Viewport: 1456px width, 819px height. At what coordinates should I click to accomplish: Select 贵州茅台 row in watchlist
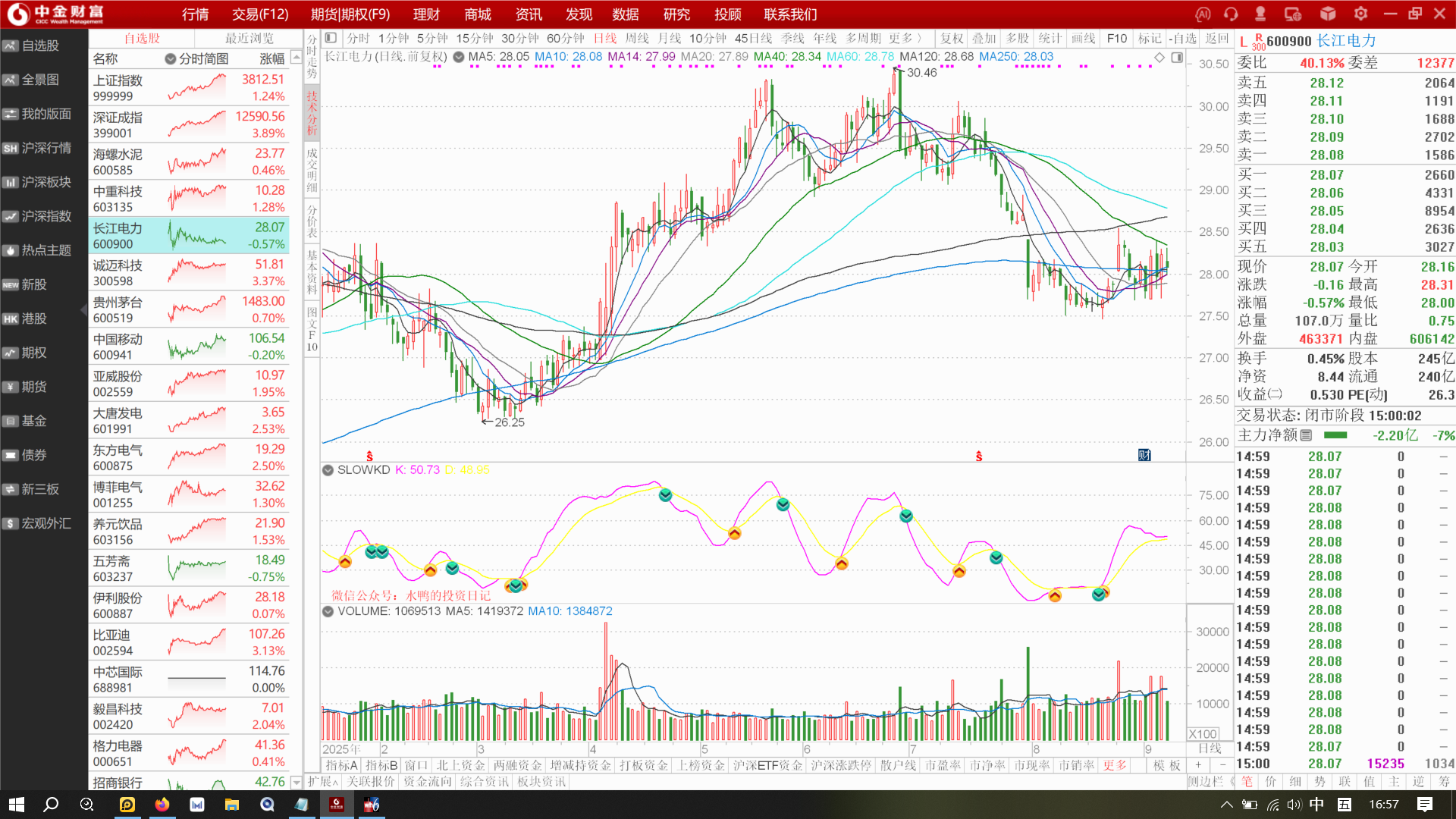(x=188, y=309)
